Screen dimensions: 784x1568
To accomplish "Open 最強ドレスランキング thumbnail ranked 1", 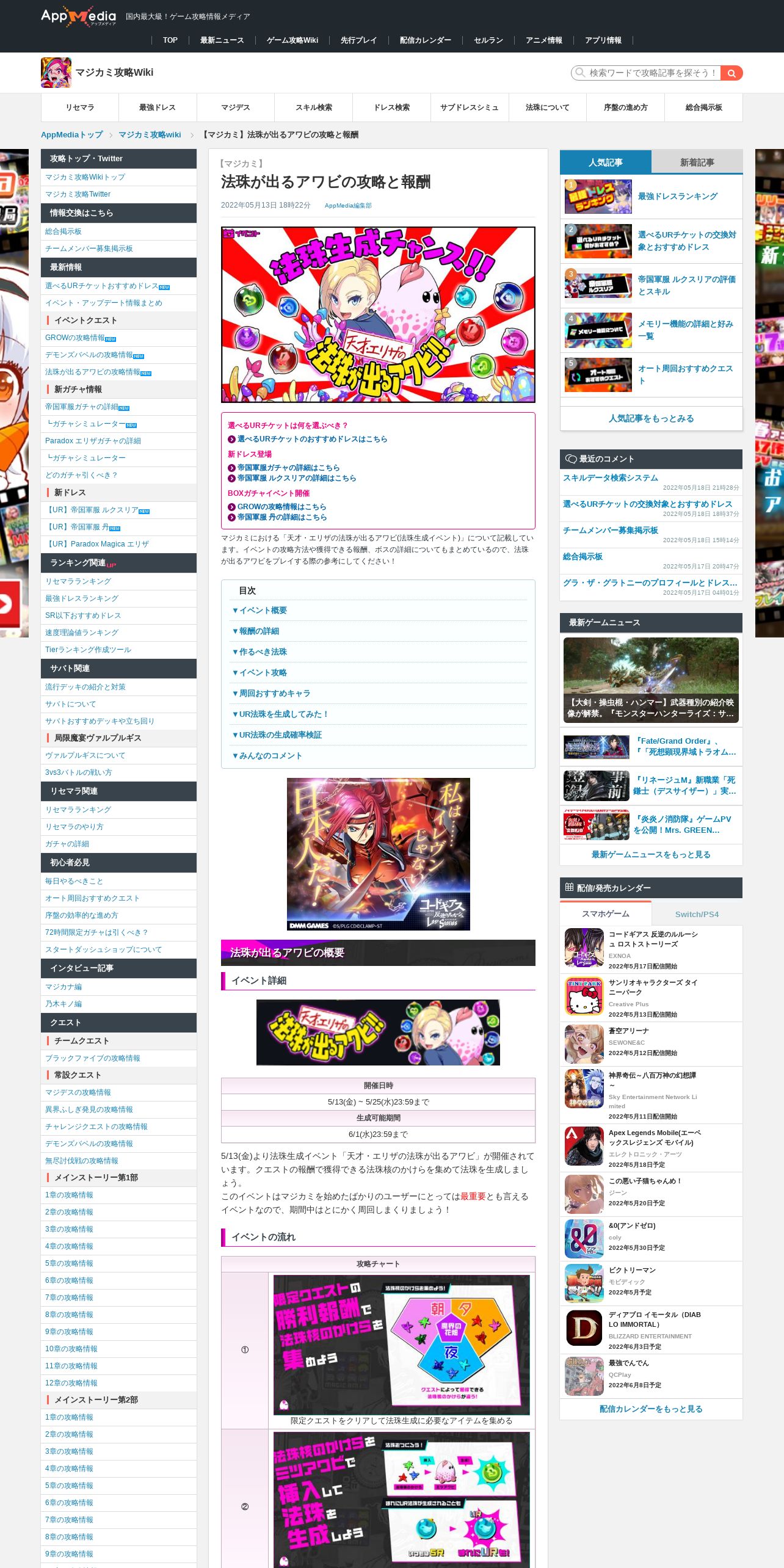I will (x=598, y=197).
